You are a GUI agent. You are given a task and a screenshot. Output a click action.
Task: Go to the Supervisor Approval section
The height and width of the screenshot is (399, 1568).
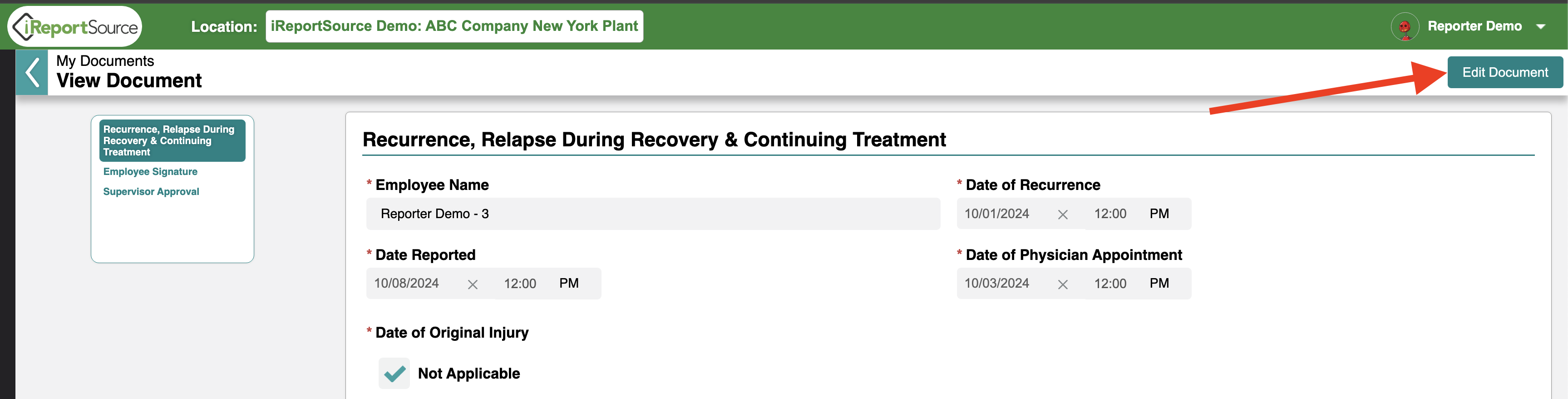[151, 192]
